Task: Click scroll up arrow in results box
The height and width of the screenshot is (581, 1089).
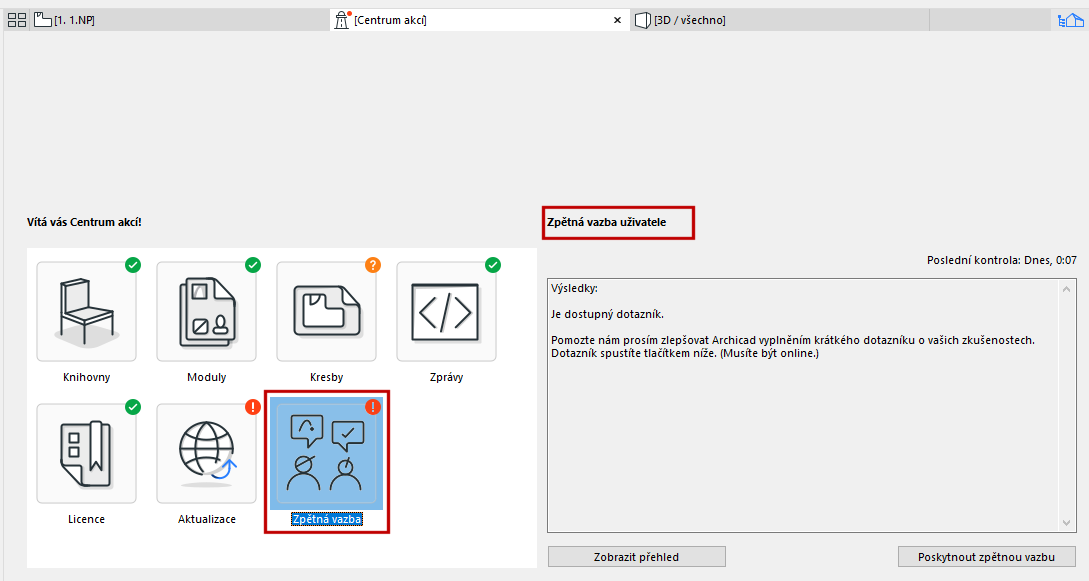Action: pyautogui.click(x=1067, y=289)
